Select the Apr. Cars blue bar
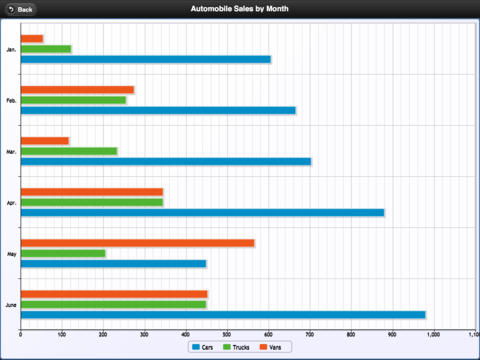The height and width of the screenshot is (360, 480). [x=202, y=212]
